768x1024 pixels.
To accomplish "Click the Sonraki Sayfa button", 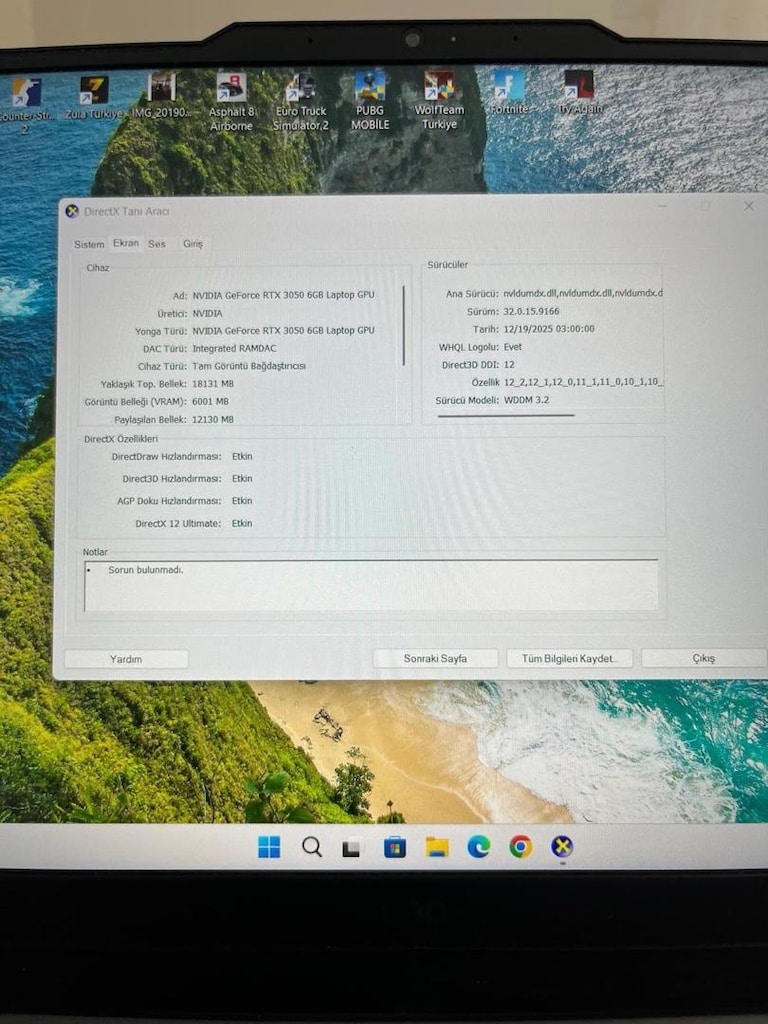I will pos(435,658).
